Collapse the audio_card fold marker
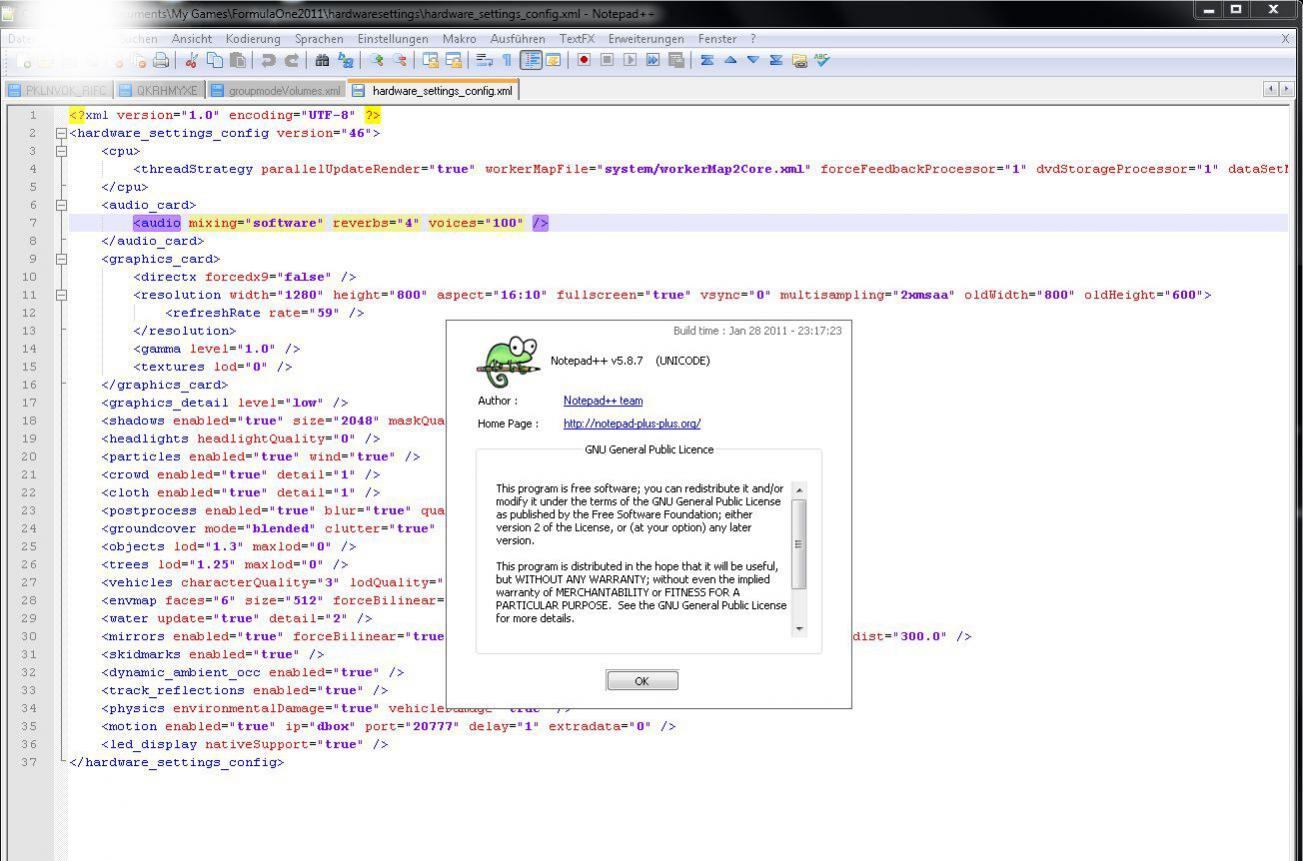 (61, 205)
